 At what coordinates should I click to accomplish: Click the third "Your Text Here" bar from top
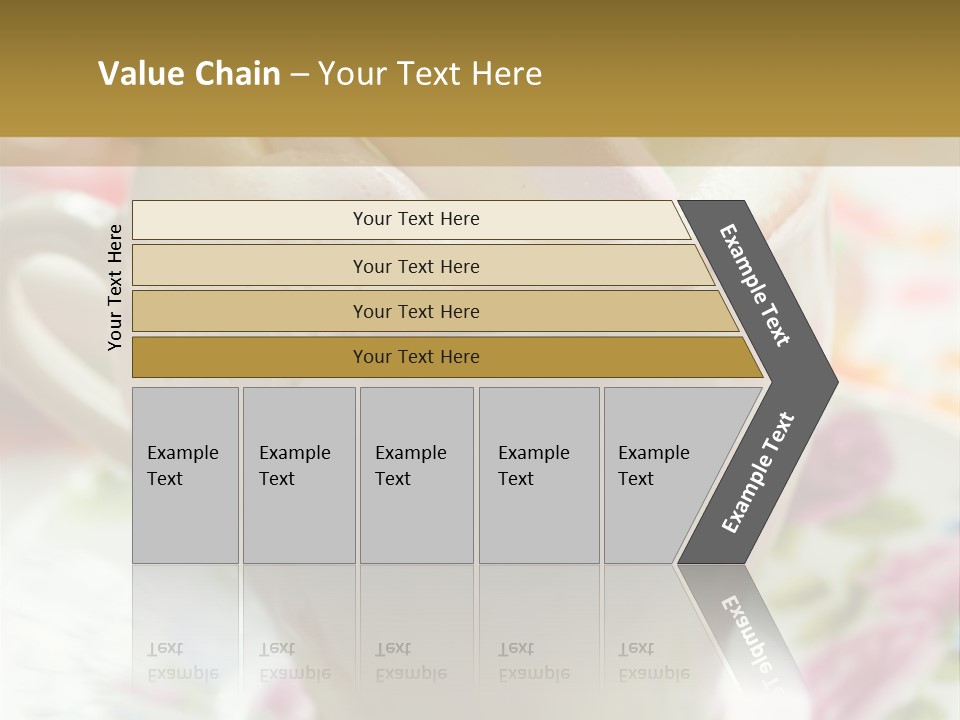tap(415, 311)
